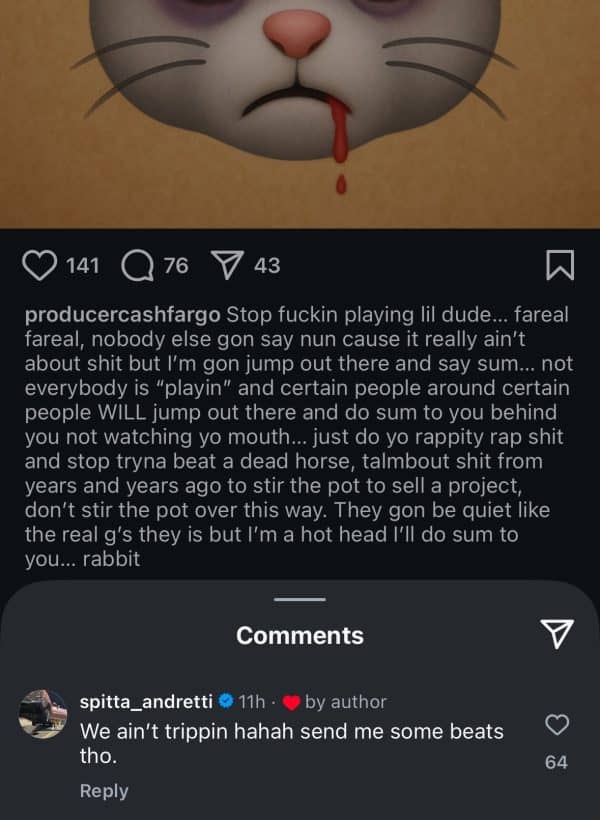Tap the injured cat post image
Screen dimensions: 600x820
300,110
